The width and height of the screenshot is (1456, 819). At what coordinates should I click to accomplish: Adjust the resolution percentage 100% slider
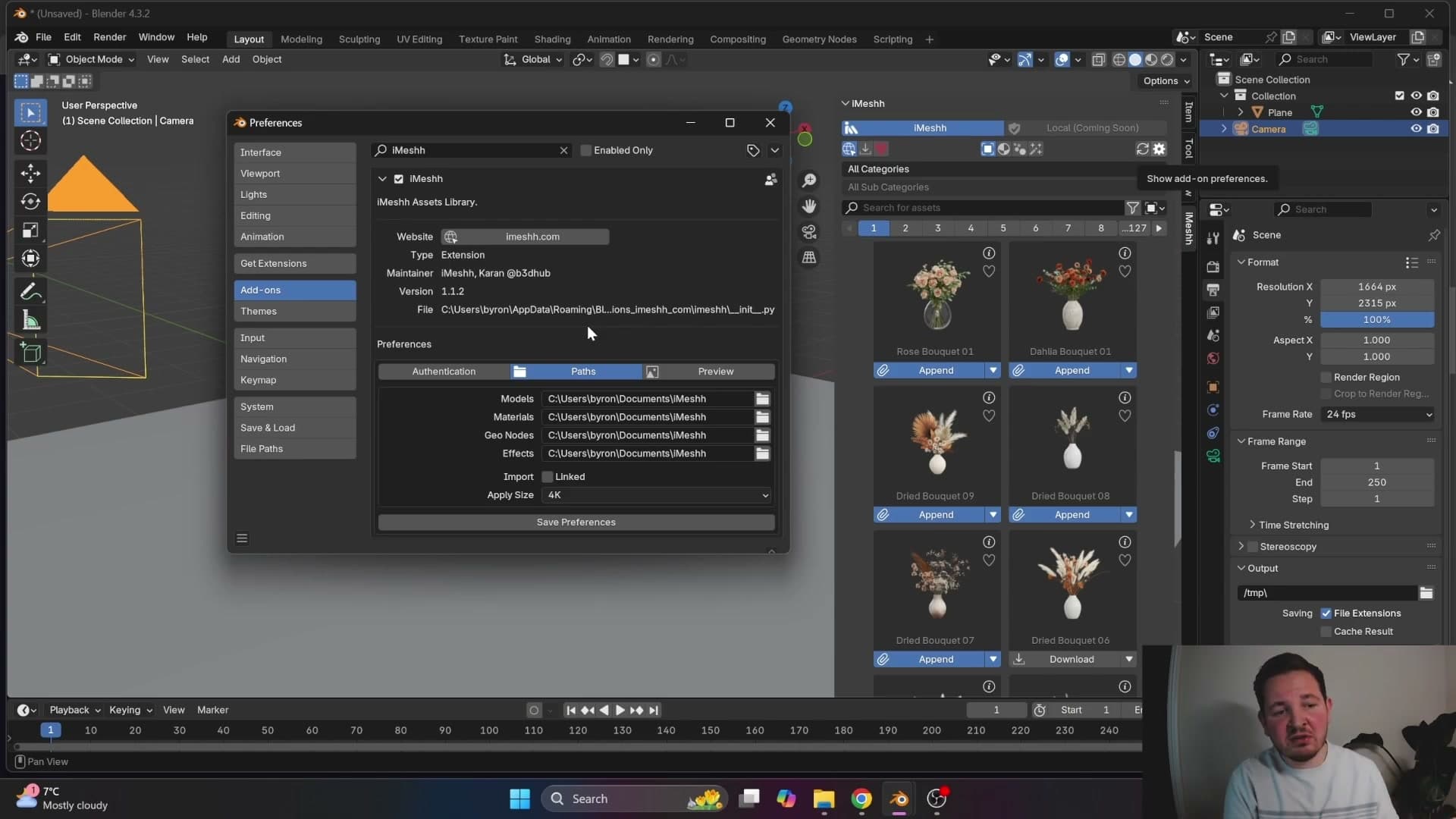pyautogui.click(x=1377, y=320)
